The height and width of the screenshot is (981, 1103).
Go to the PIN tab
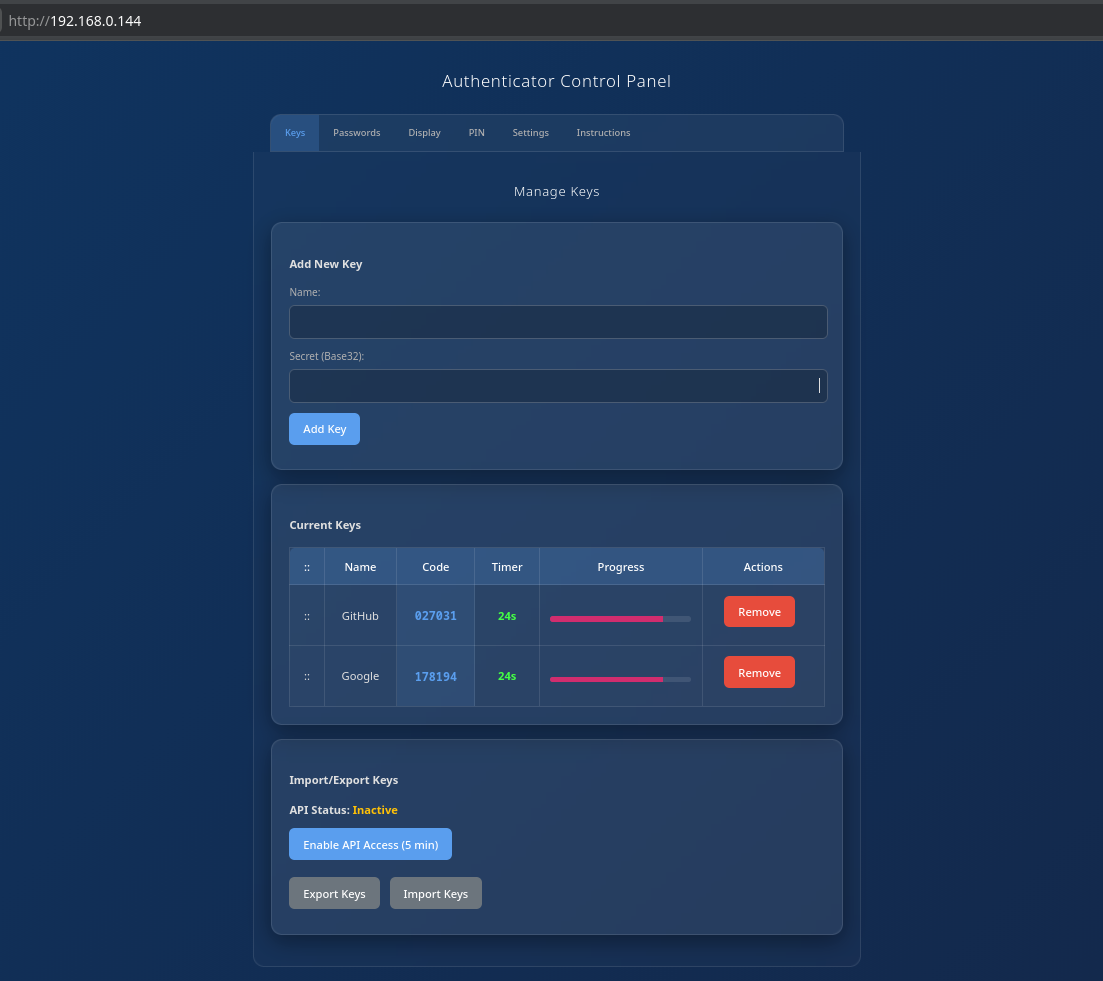click(477, 133)
